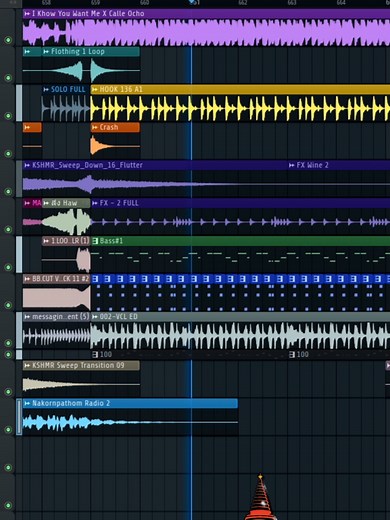Viewport: 390px width, 520px height.
Task: Open messagin..ent (5) clip menu arrow
Action: [27, 317]
